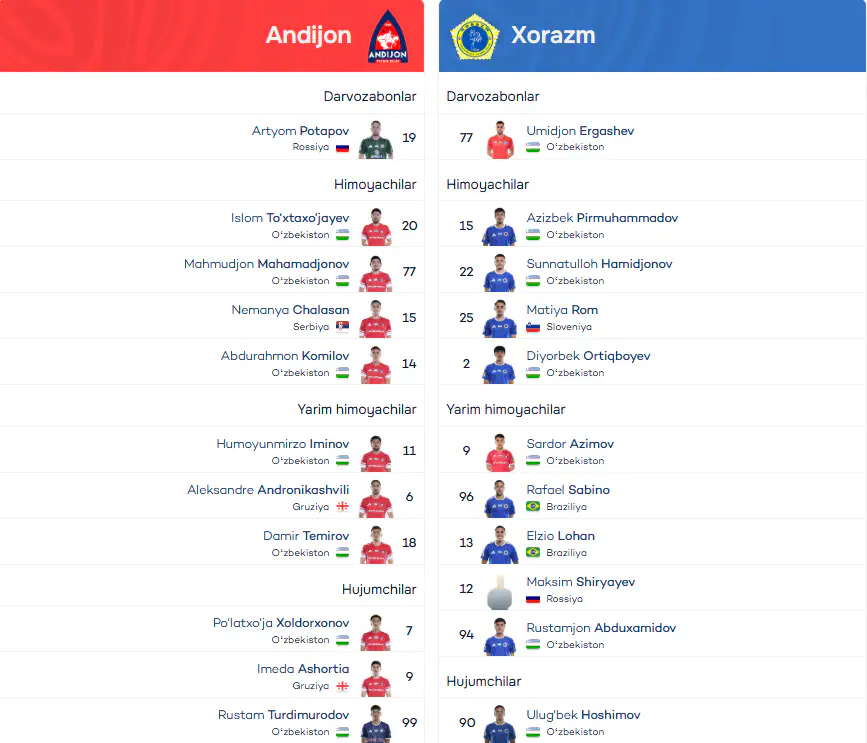Open Umidjon Ergashev's goalkeeper photo
This screenshot has width=867, height=743.
[x=500, y=140]
